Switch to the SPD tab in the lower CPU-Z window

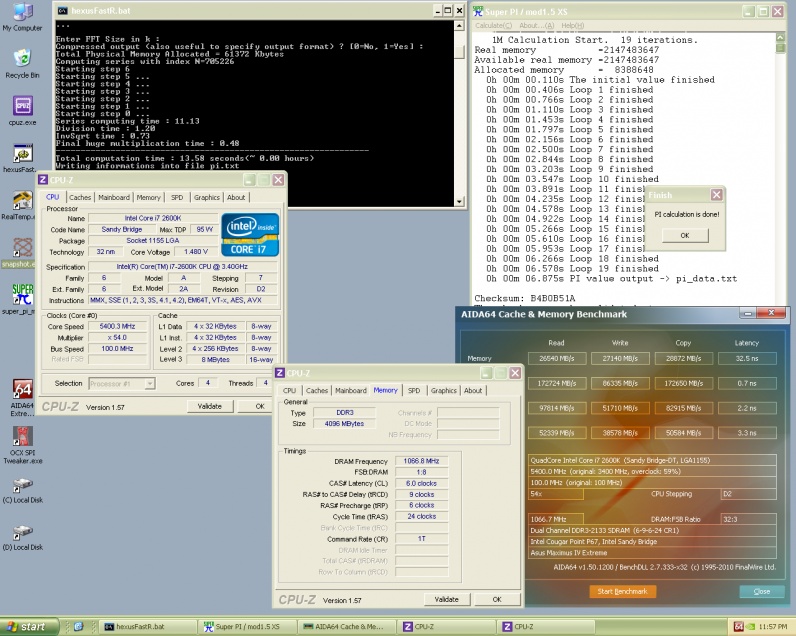[415, 391]
